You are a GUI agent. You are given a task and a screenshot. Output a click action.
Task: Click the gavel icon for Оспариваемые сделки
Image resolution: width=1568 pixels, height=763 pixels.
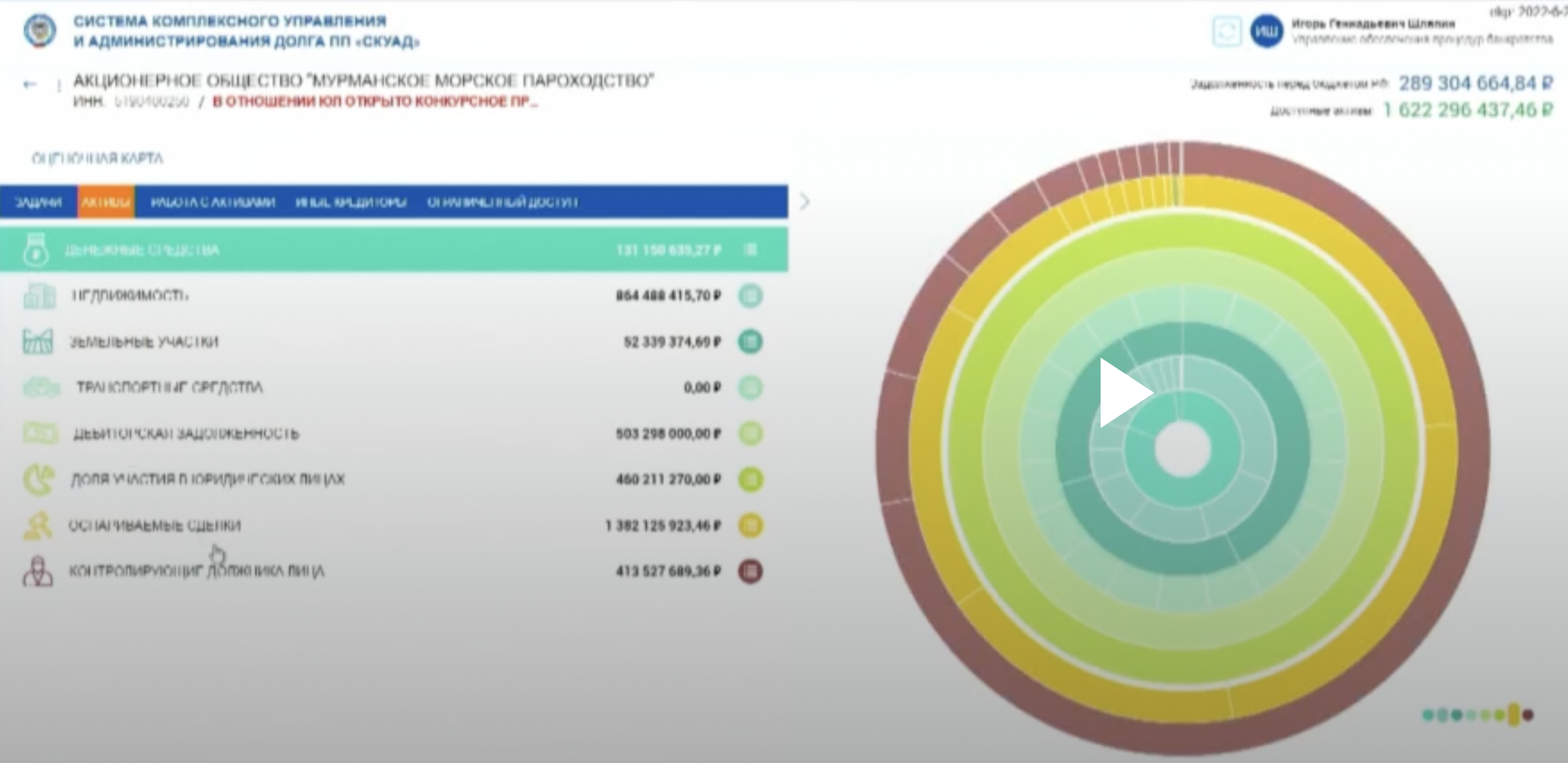(38, 525)
